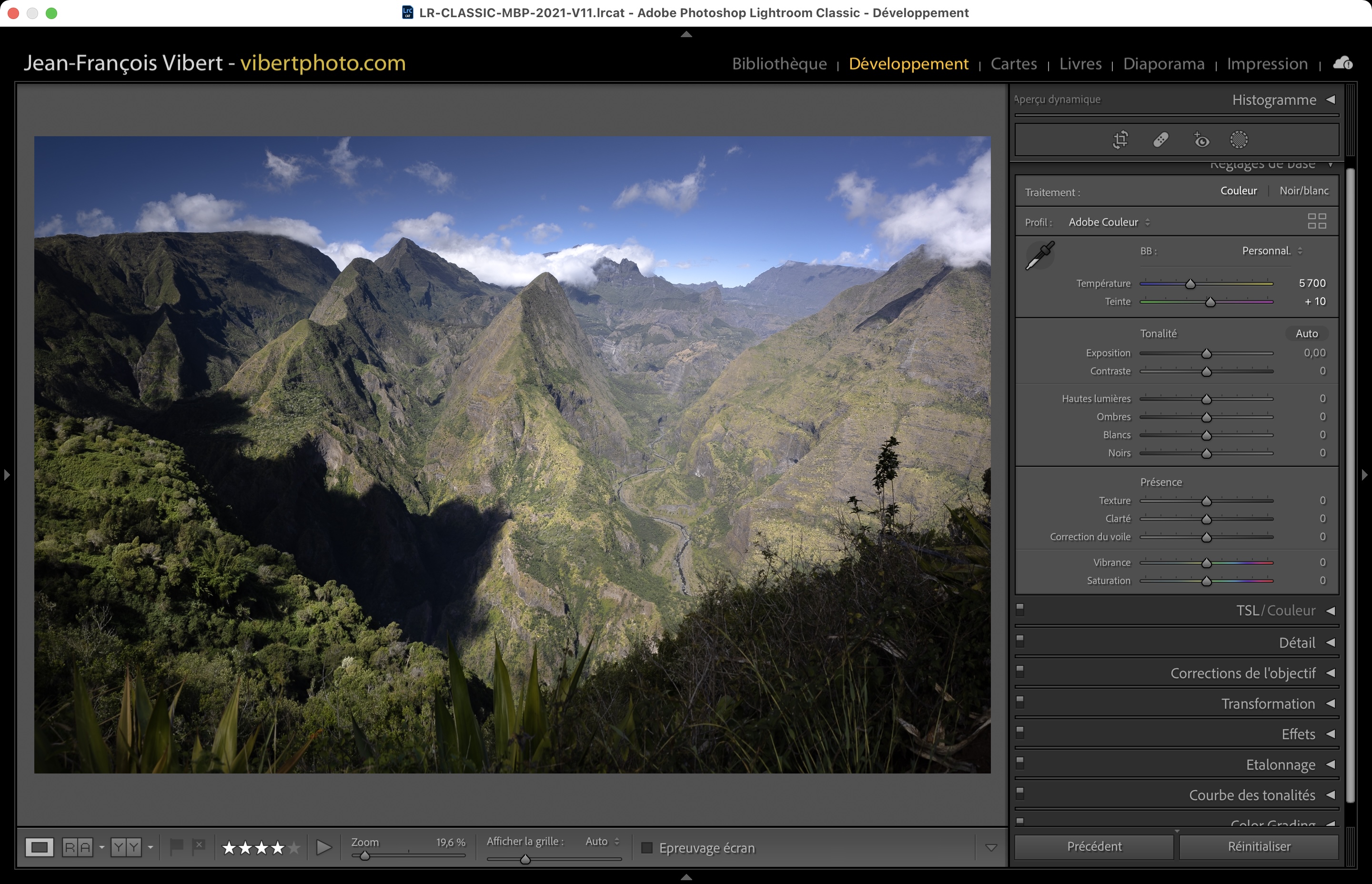1372x884 pixels.
Task: Flag the photo as rejected
Action: click(199, 845)
